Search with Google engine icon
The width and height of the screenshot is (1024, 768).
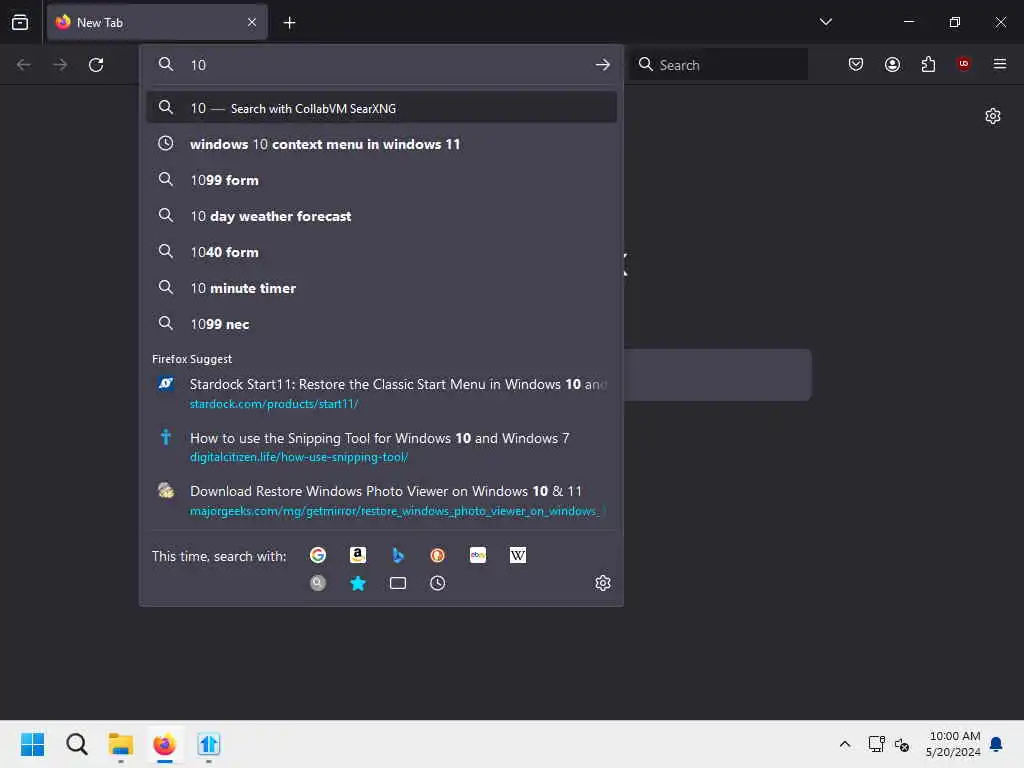318,555
